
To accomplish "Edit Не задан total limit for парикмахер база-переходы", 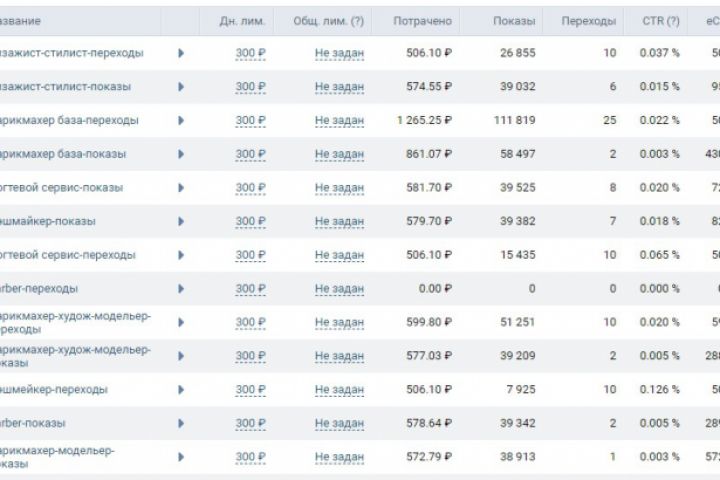I will (339, 121).
